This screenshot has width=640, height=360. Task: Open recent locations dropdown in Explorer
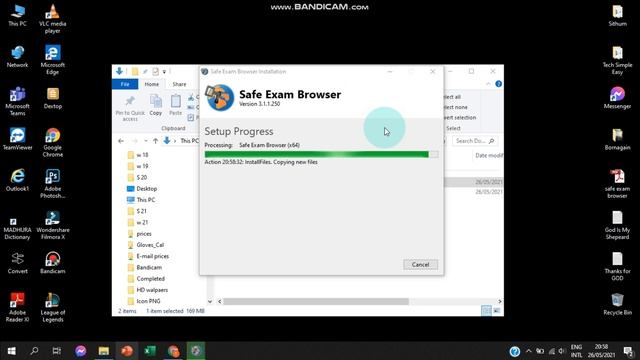coord(146,141)
